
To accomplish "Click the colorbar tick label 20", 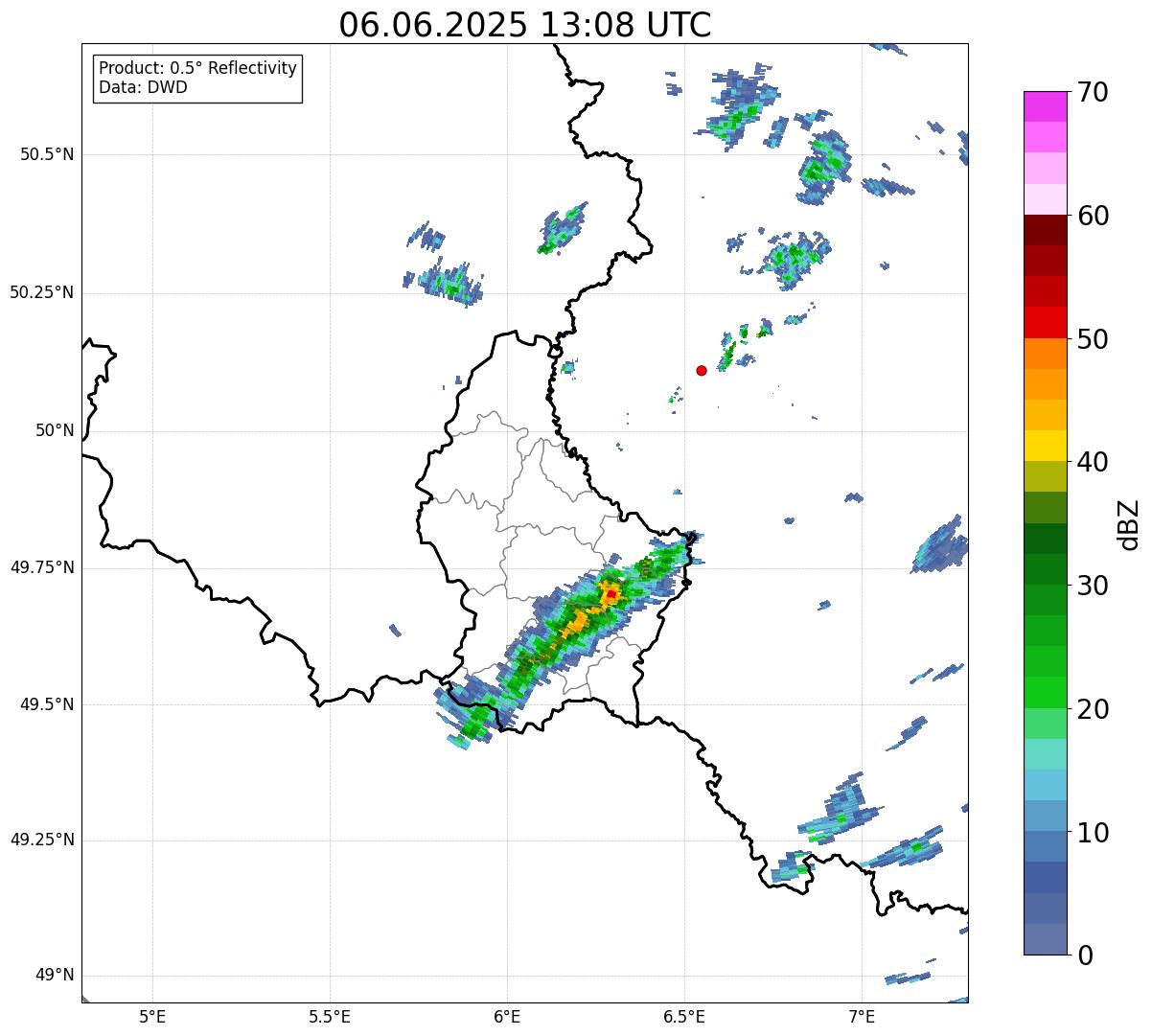I will (x=1093, y=709).
